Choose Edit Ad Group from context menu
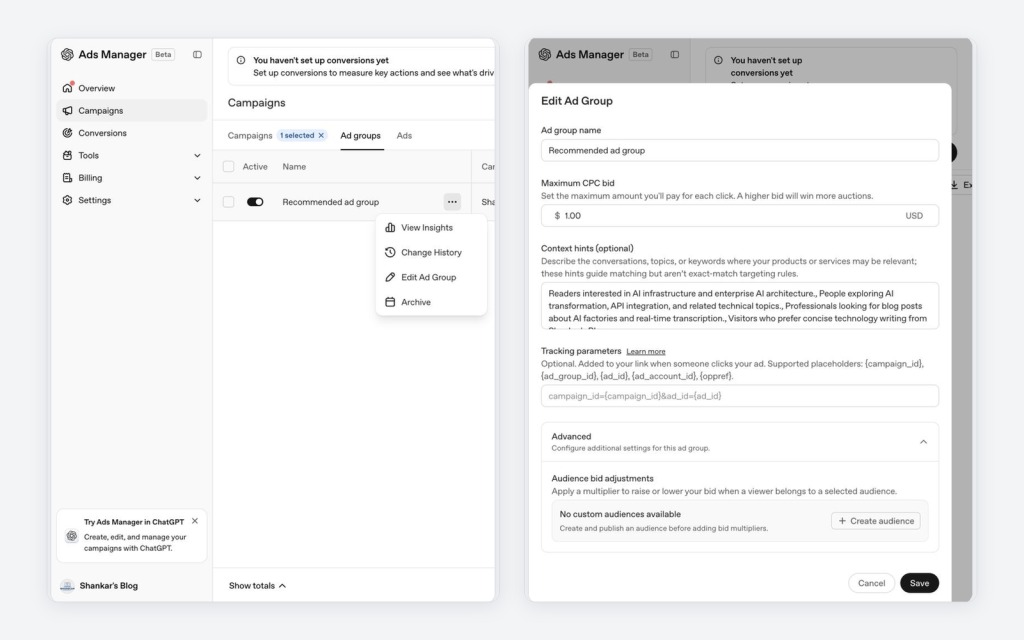Image resolution: width=1024 pixels, height=640 pixels. tap(431, 277)
